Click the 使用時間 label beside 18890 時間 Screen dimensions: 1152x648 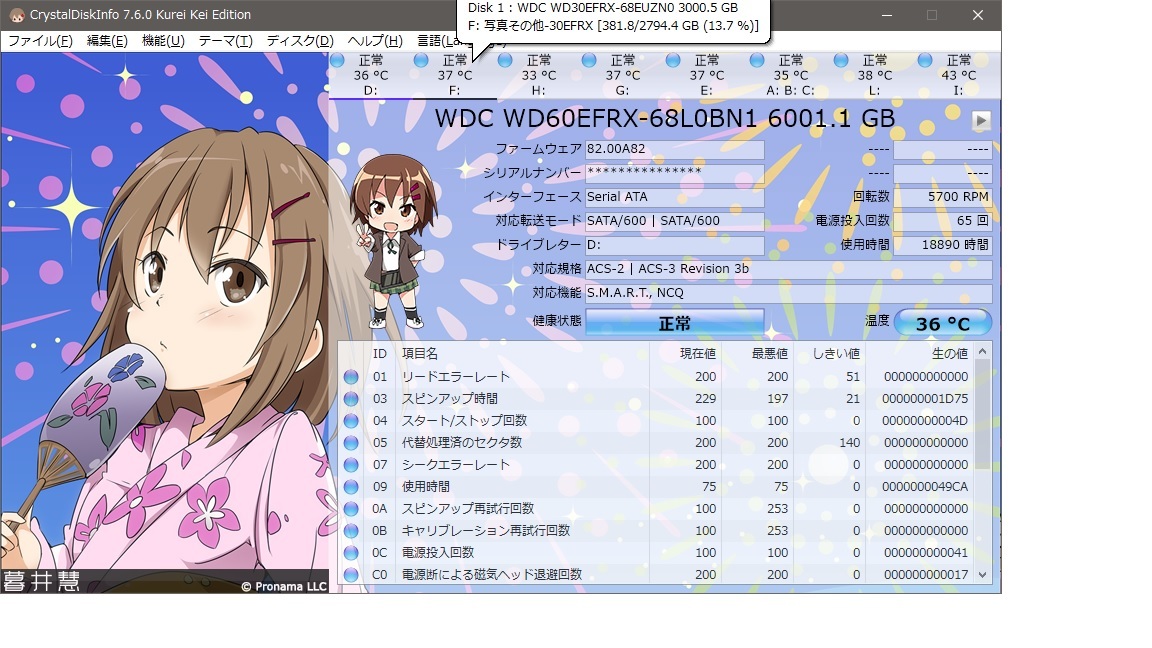865,245
